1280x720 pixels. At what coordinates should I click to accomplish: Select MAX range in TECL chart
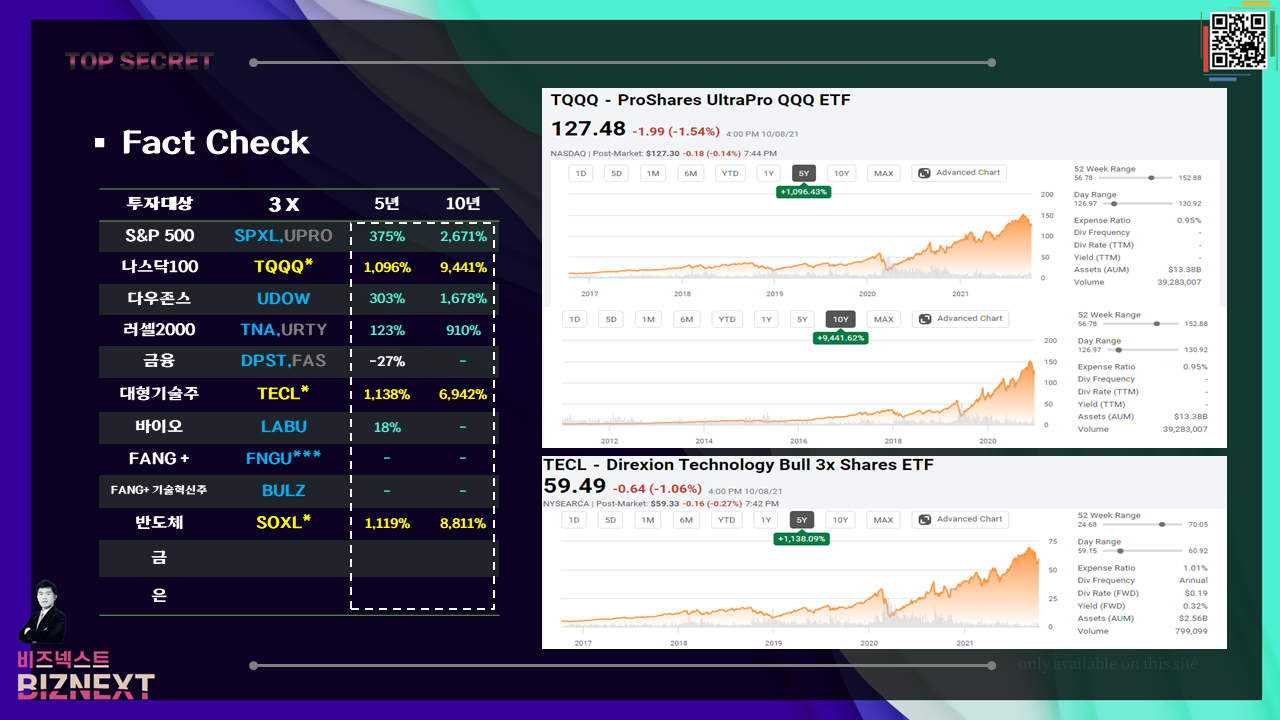point(883,520)
